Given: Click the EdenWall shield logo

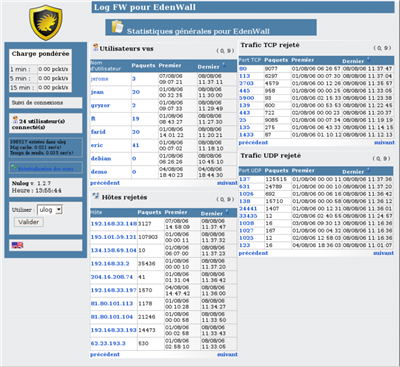Looking at the screenshot, I should coord(46,22).
